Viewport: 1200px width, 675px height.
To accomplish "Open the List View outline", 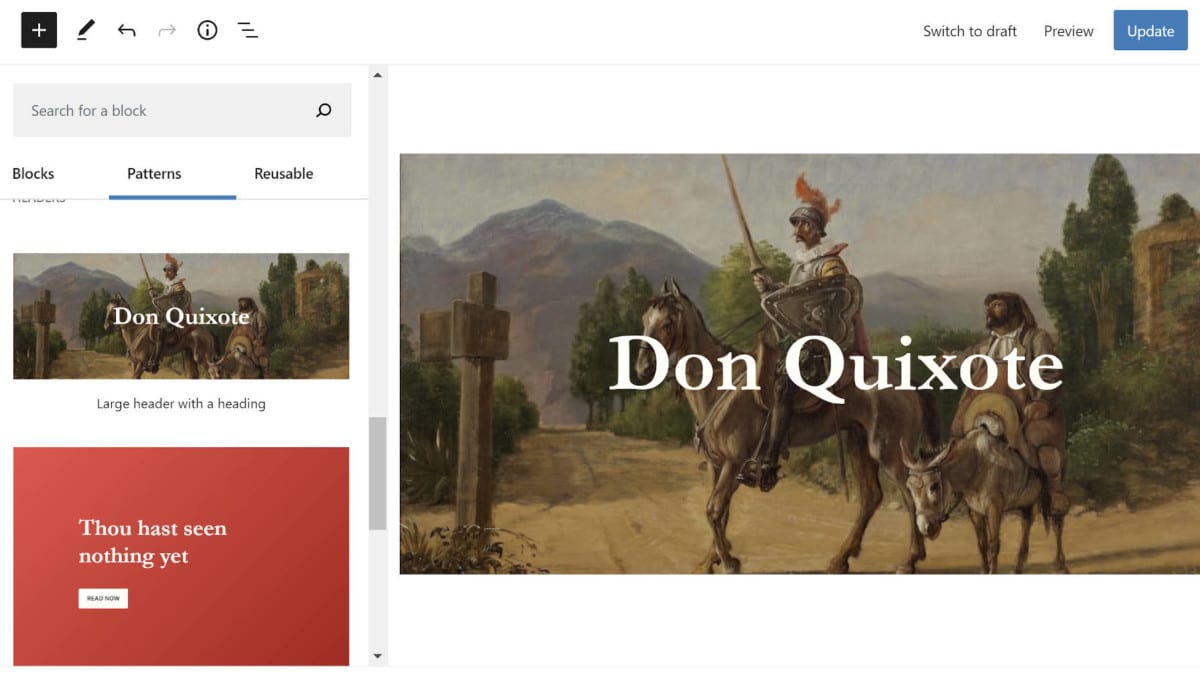I will pyautogui.click(x=248, y=30).
